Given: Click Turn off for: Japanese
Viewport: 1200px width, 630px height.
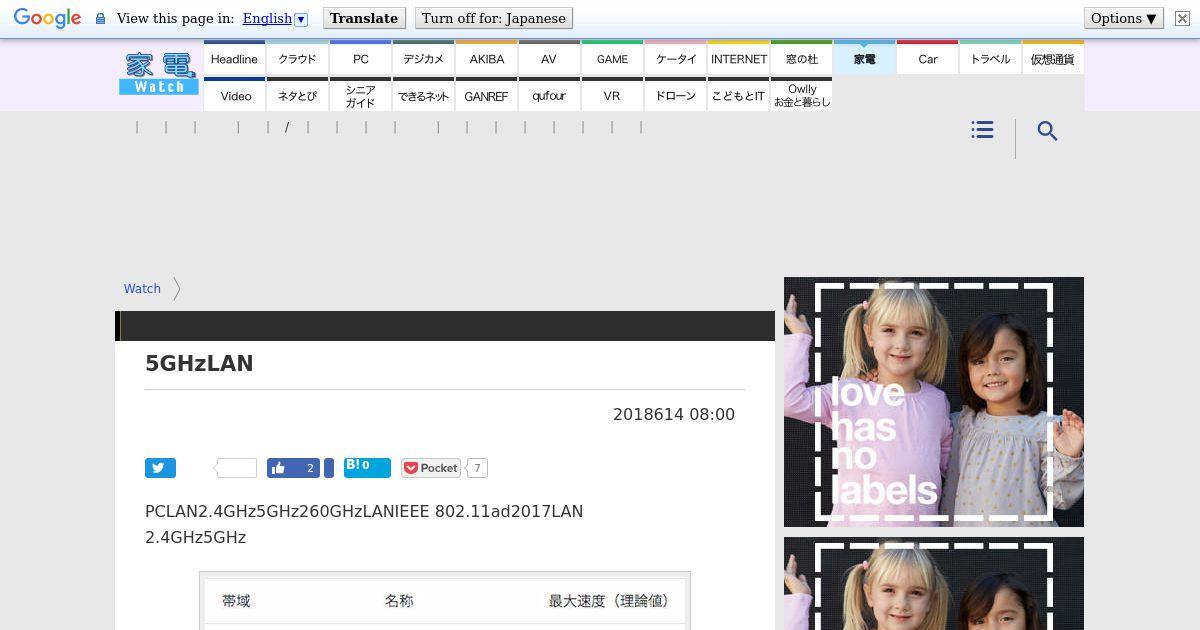Looking at the screenshot, I should [493, 18].
